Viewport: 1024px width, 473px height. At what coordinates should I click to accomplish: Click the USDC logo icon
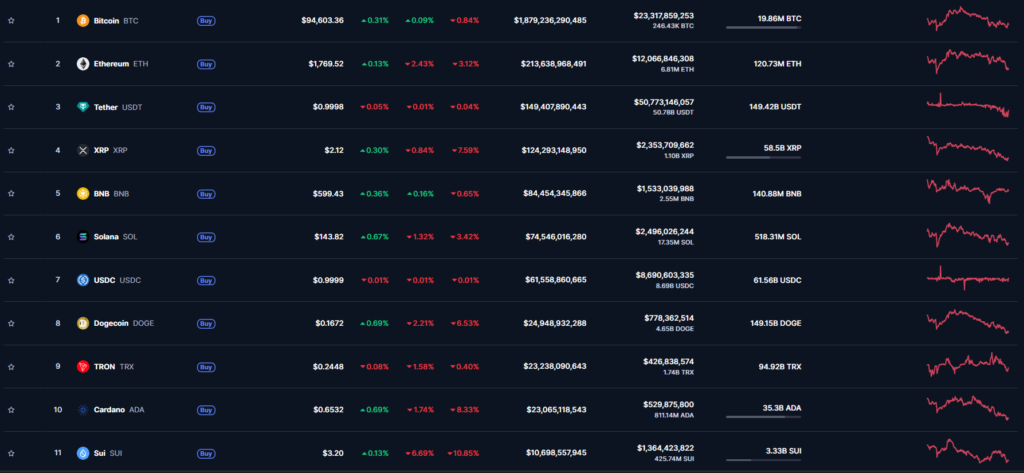click(83, 280)
